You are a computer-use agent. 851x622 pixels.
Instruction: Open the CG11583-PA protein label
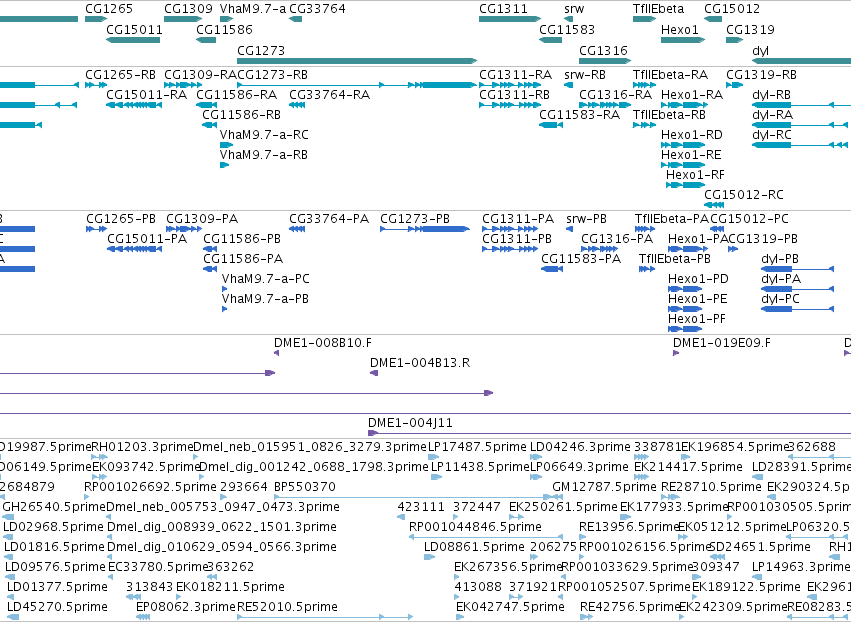point(581,259)
